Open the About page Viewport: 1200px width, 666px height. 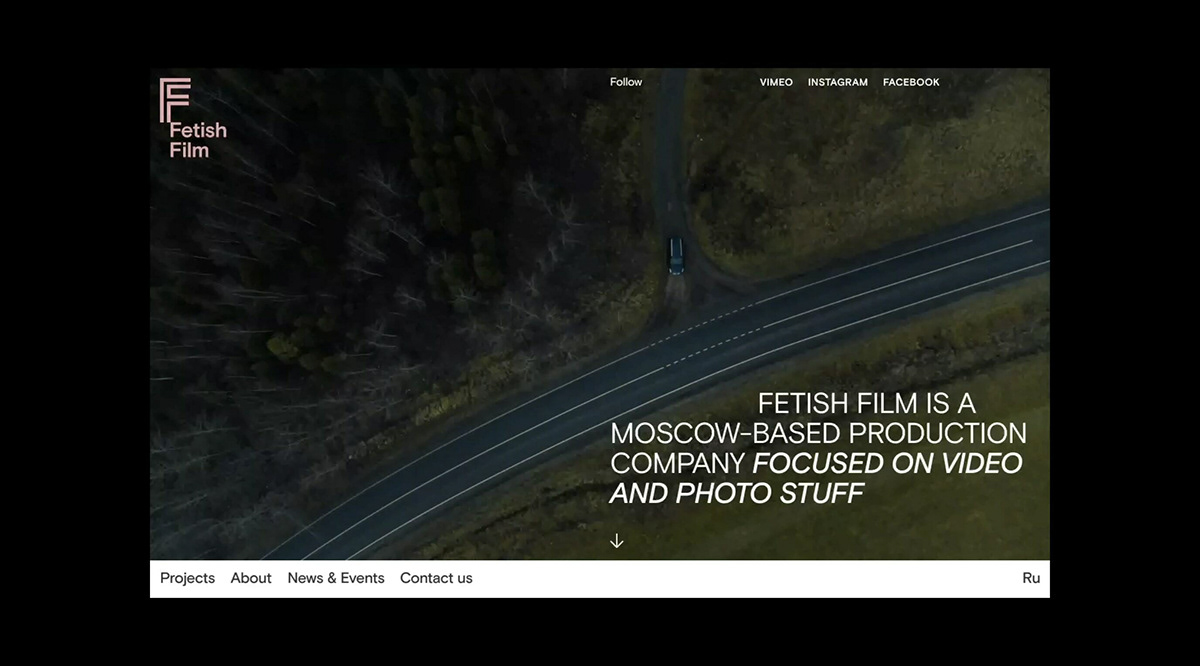(251, 578)
